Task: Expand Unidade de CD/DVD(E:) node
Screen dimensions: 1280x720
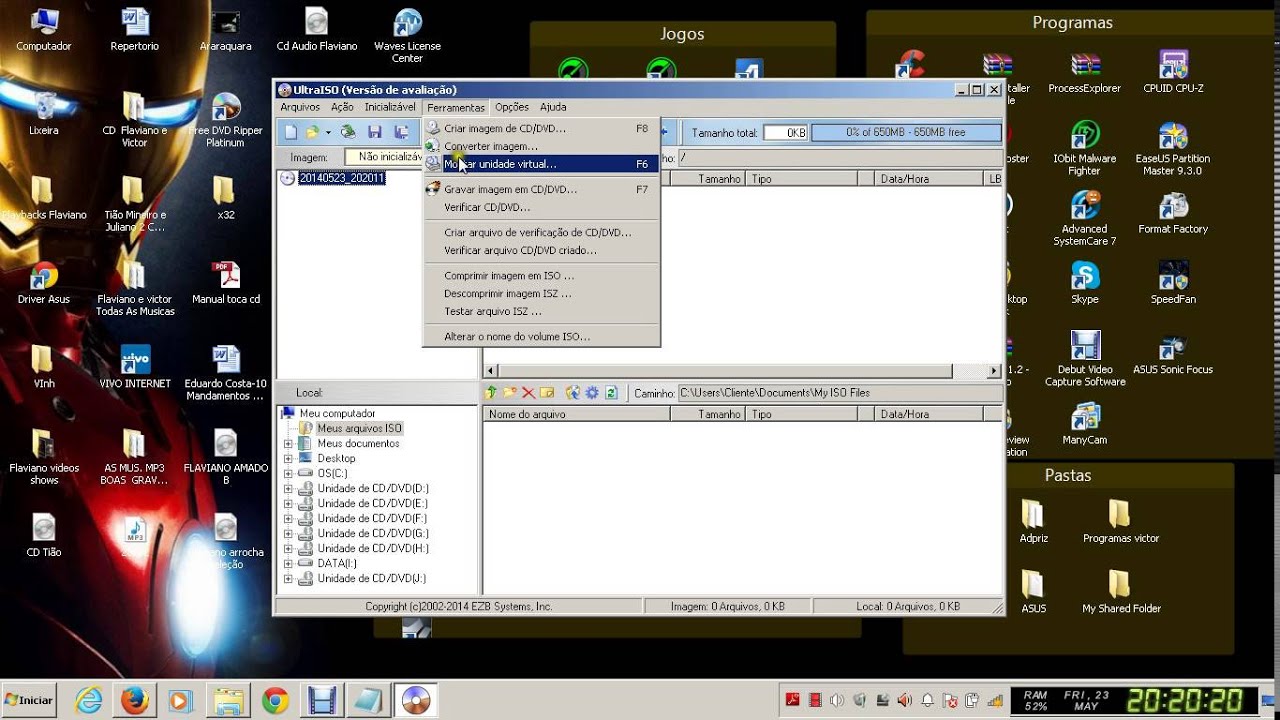Action: point(289,503)
